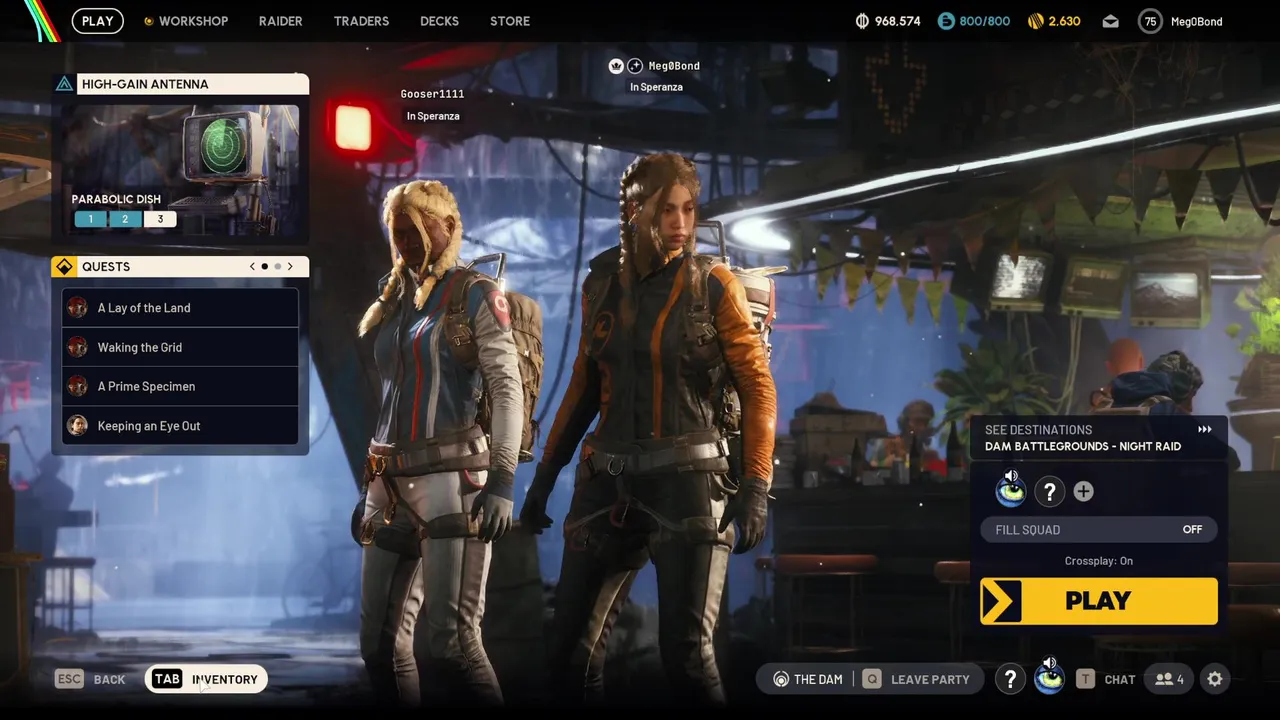Image resolution: width=1280 pixels, height=720 pixels.
Task: Go to previous quests page arrow
Action: [x=253, y=267]
